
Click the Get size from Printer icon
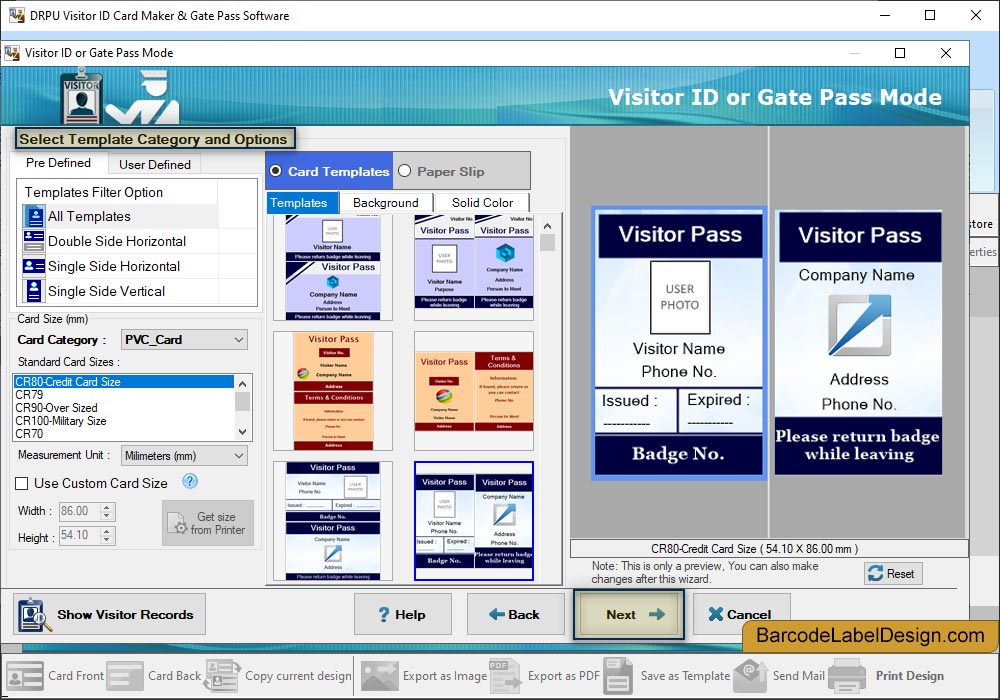pos(178,523)
